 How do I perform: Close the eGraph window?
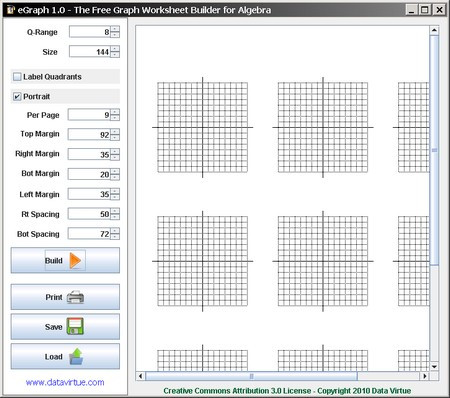439,10
